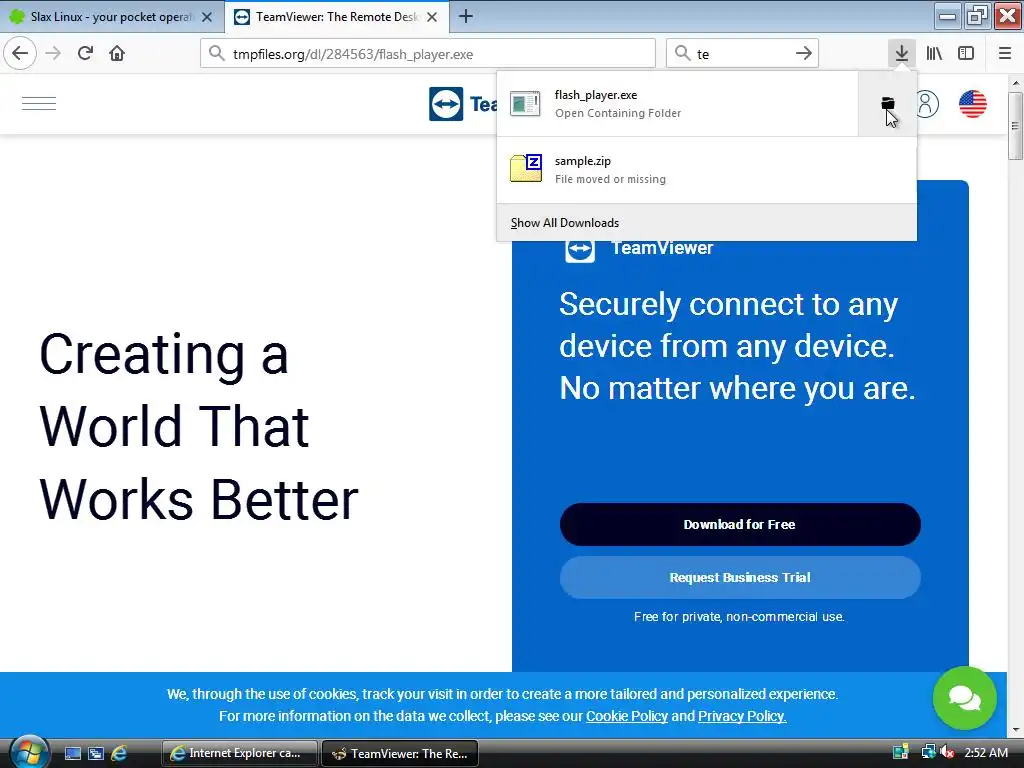Open the Firefox hamburger menu
This screenshot has width=1024, height=768.
pyautogui.click(x=1004, y=53)
